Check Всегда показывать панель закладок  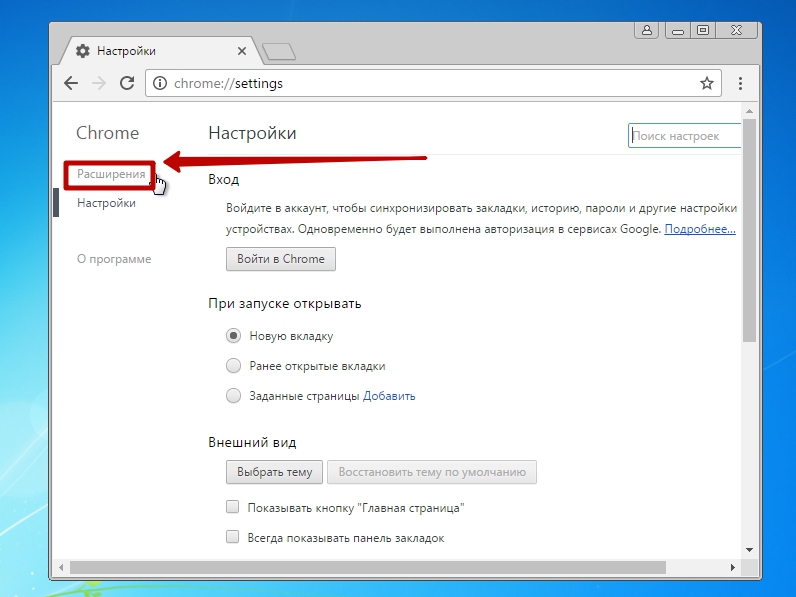pyautogui.click(x=233, y=537)
